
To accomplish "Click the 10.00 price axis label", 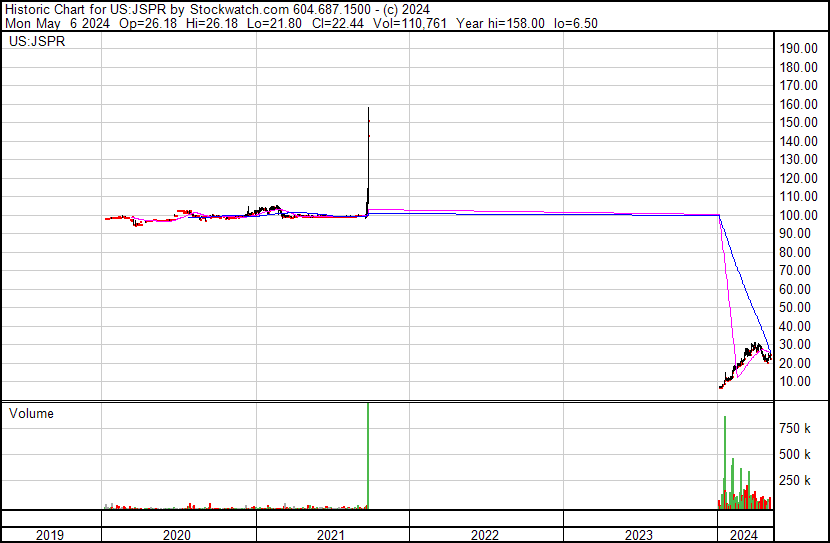I will [x=802, y=381].
